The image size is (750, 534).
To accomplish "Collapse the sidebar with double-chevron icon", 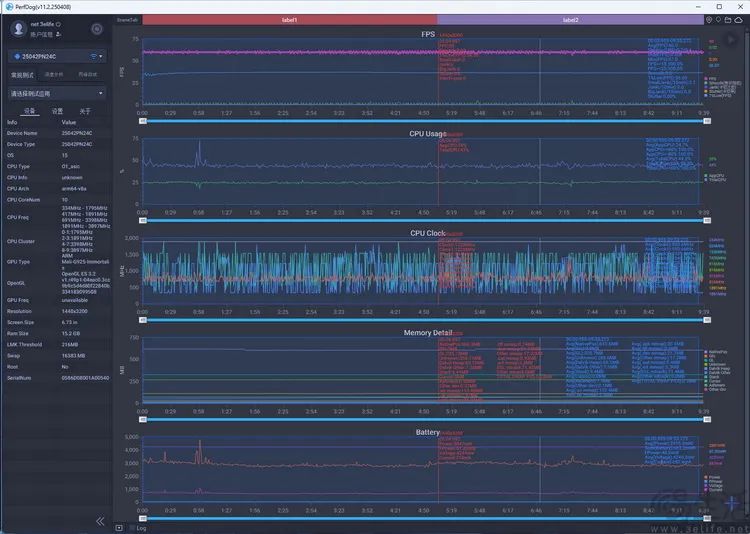I will coord(100,521).
